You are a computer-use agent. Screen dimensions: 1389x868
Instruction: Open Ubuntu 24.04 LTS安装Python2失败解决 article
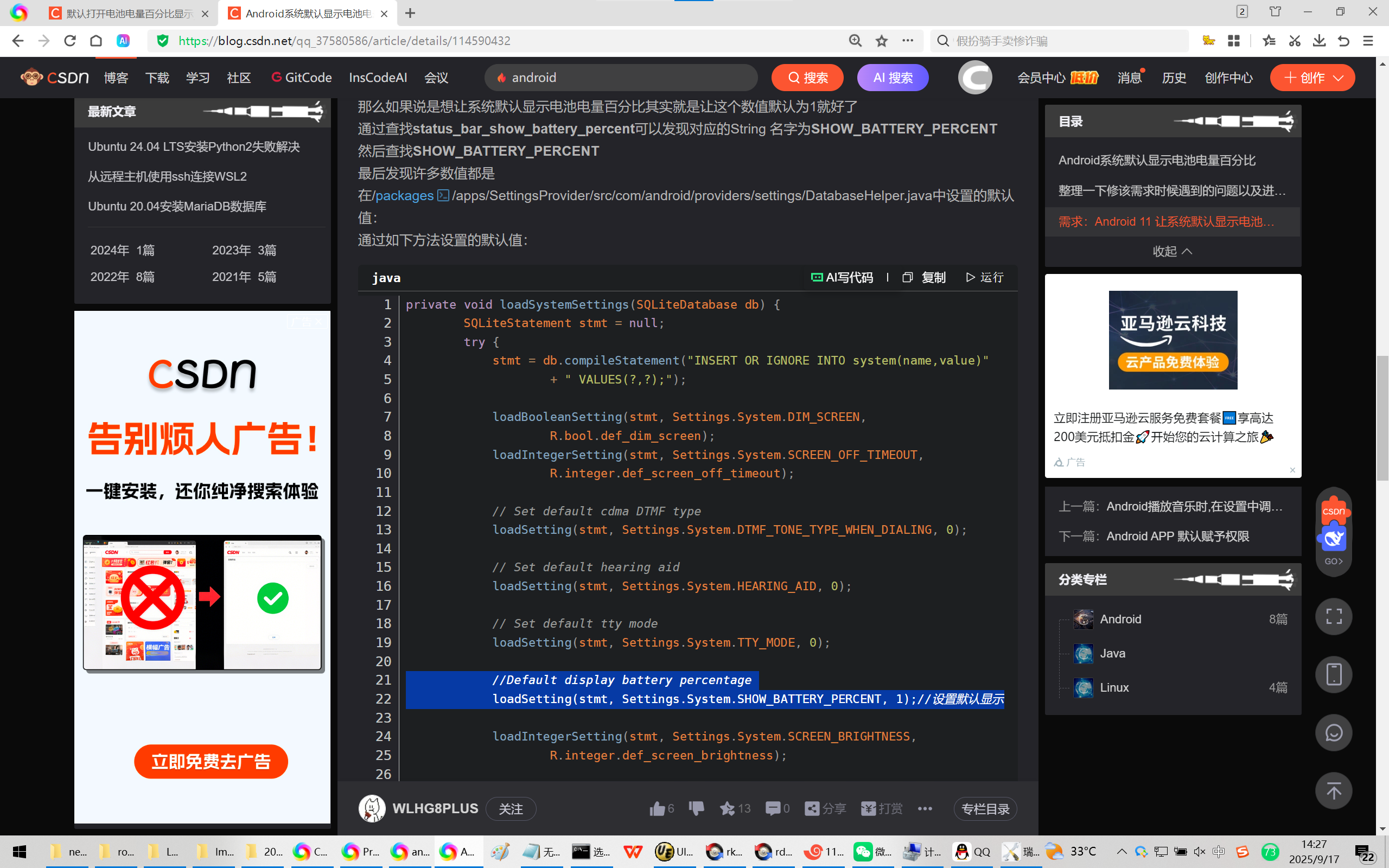(194, 146)
